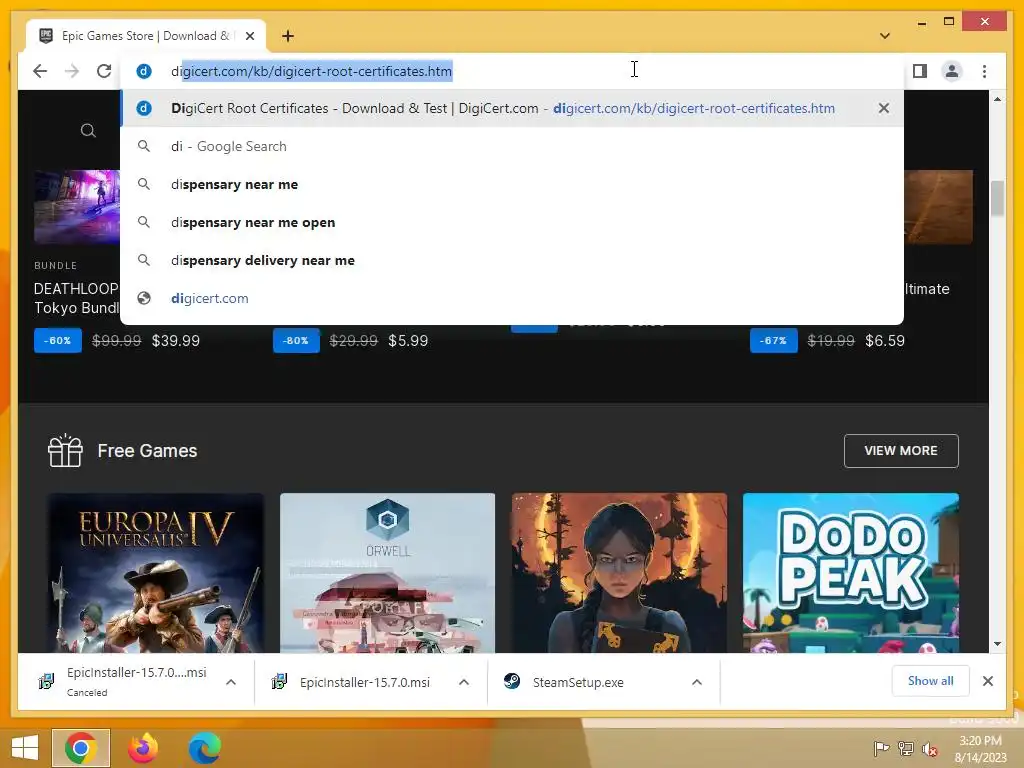Click the muted volume tray icon
The height and width of the screenshot is (768, 1024).
(x=930, y=749)
